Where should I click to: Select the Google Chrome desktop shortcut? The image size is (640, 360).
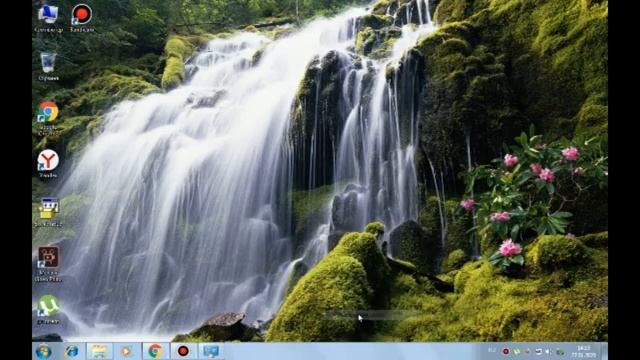click(x=48, y=118)
